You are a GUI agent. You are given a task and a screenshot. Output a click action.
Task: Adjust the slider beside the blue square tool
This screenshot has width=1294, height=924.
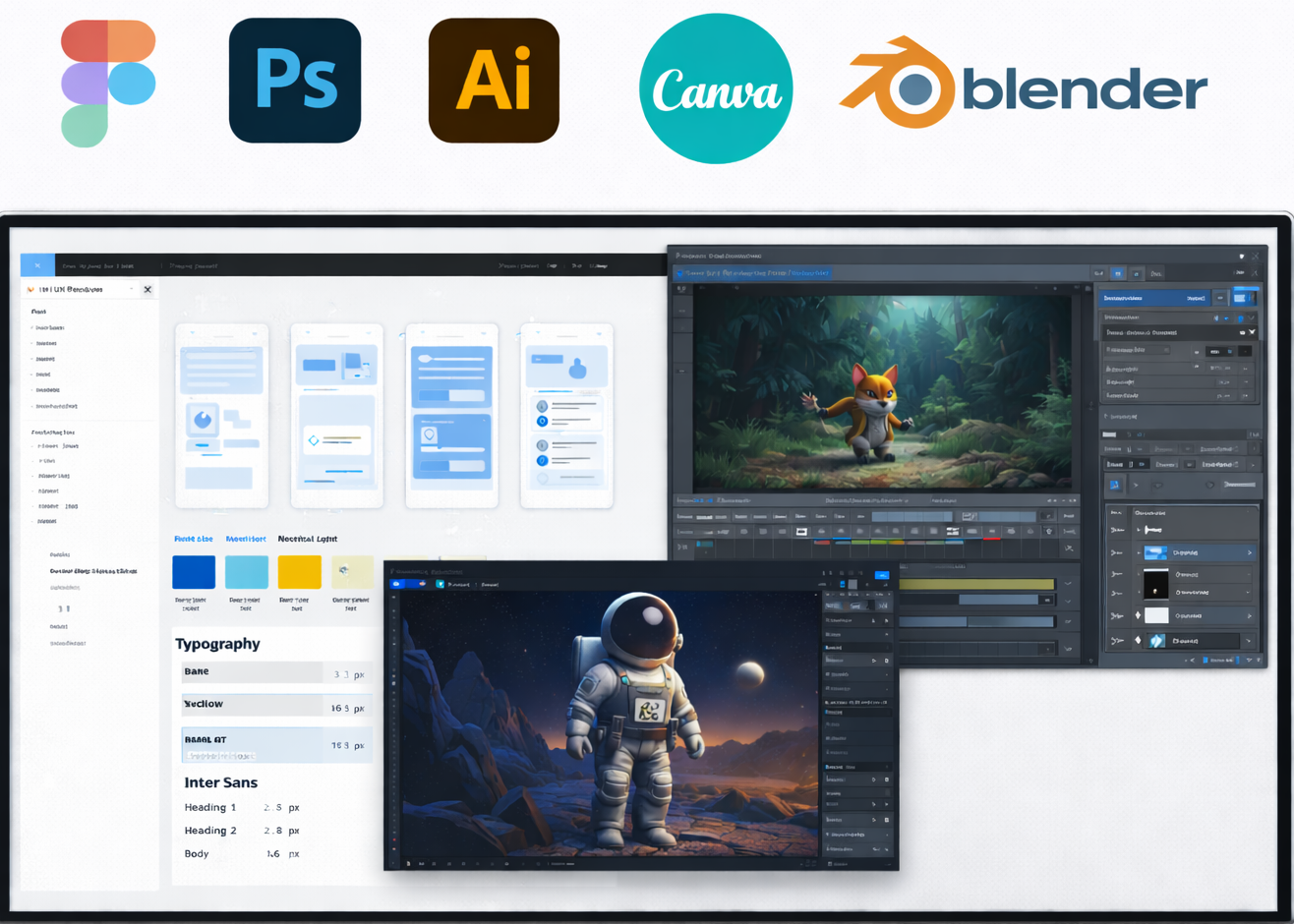tap(1239, 485)
